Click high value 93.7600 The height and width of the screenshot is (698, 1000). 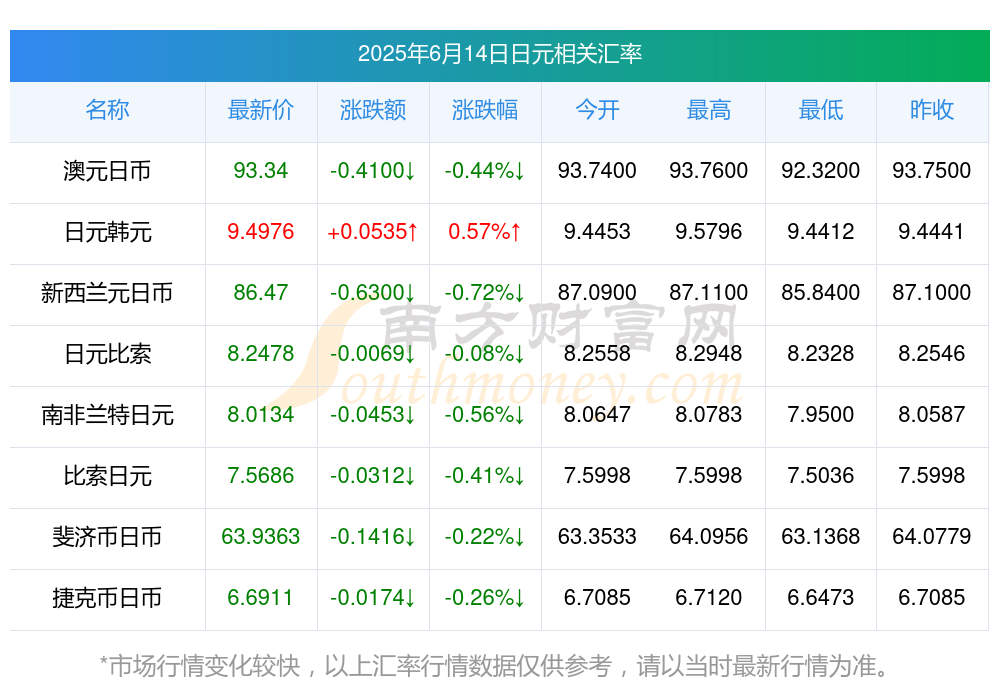pos(709,170)
